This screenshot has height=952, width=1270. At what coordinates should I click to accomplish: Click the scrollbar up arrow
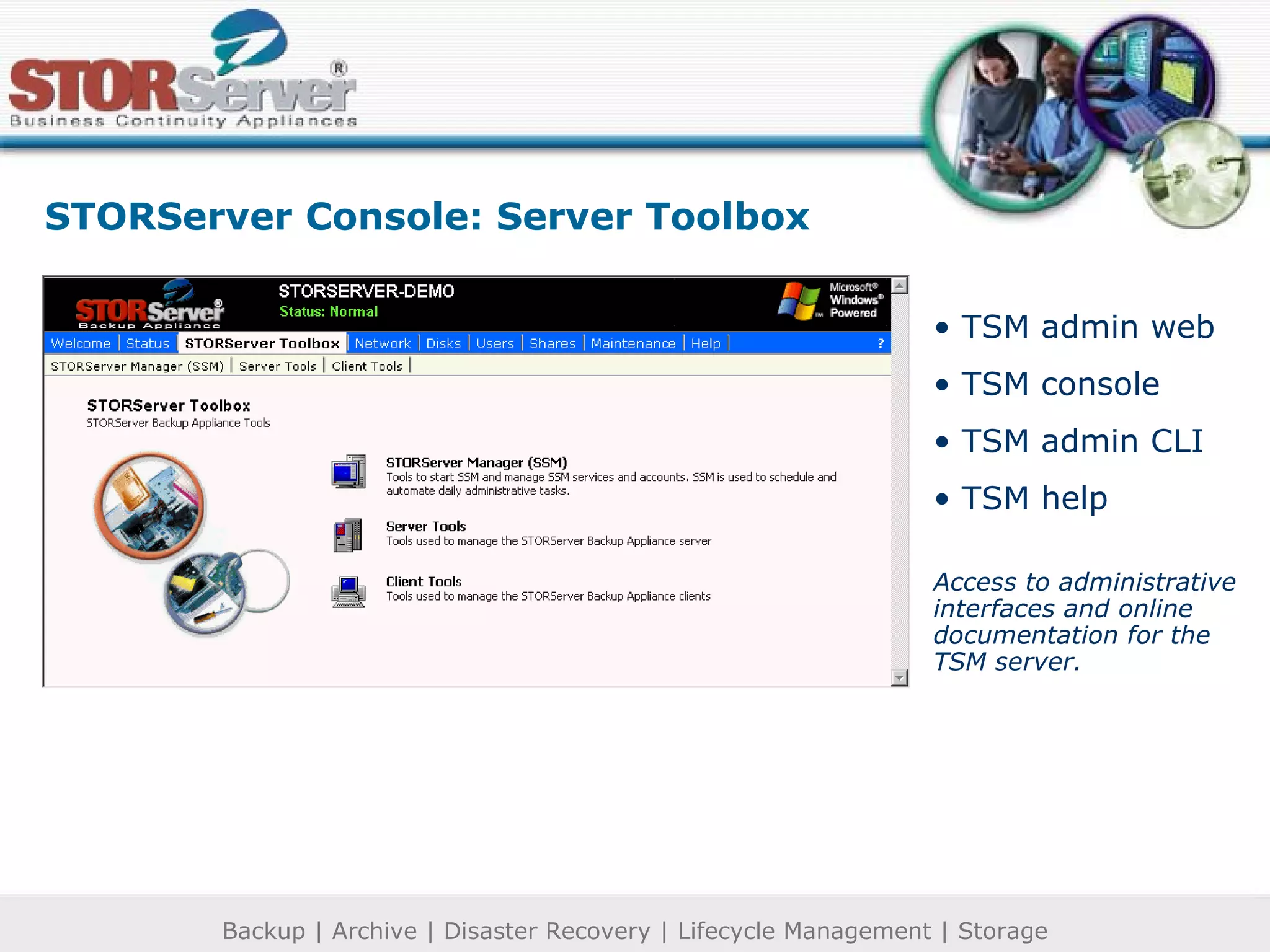900,286
